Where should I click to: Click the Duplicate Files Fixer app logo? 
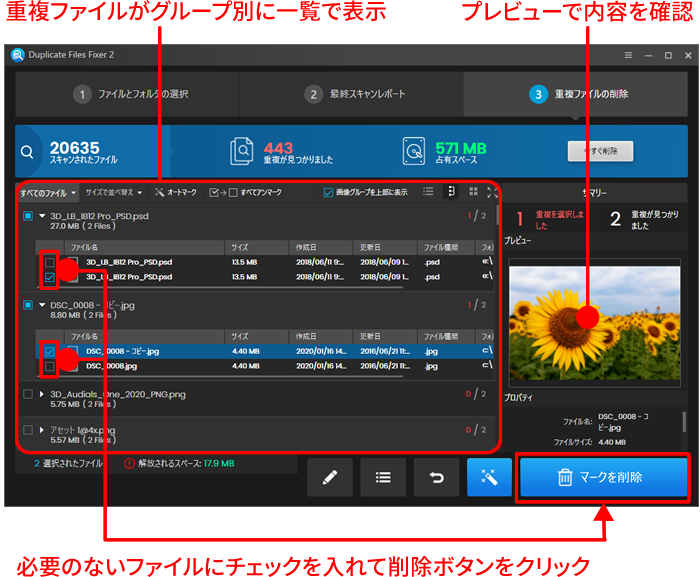tap(18, 55)
